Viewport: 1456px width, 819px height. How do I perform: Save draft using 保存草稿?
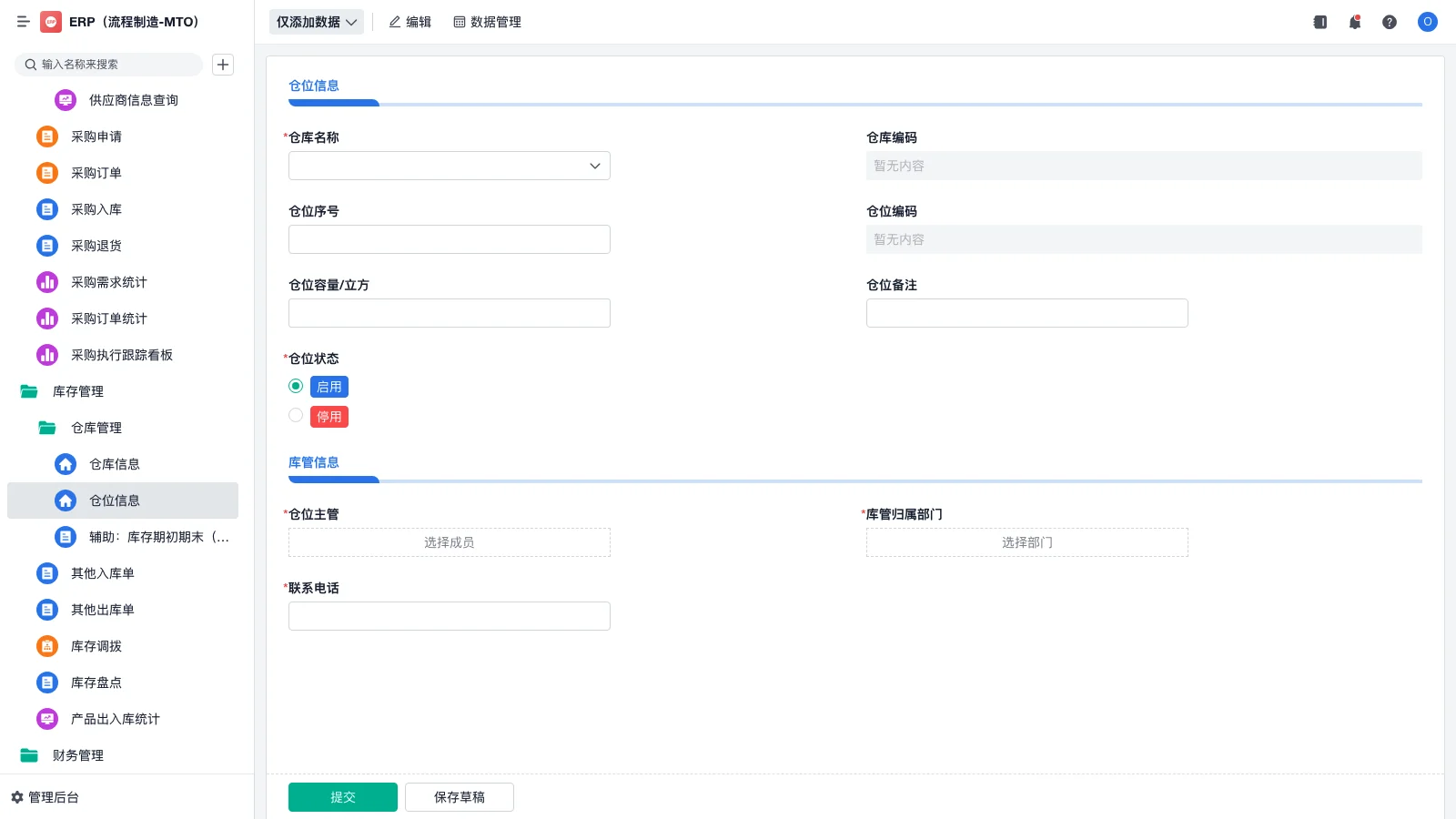tap(459, 796)
